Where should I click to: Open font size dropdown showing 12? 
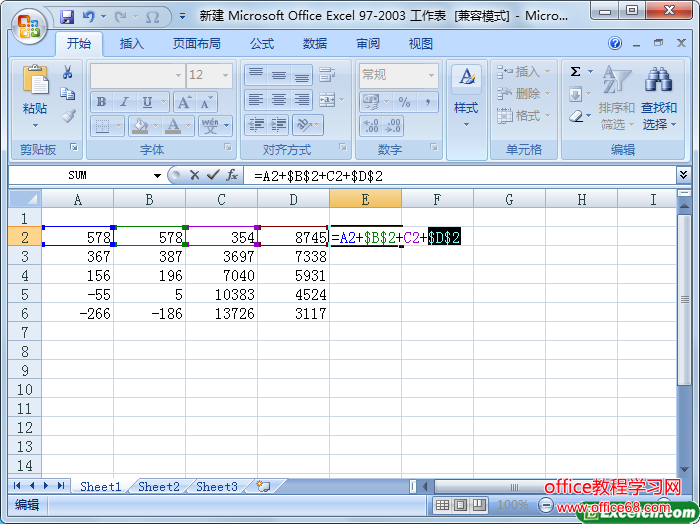coord(225,75)
